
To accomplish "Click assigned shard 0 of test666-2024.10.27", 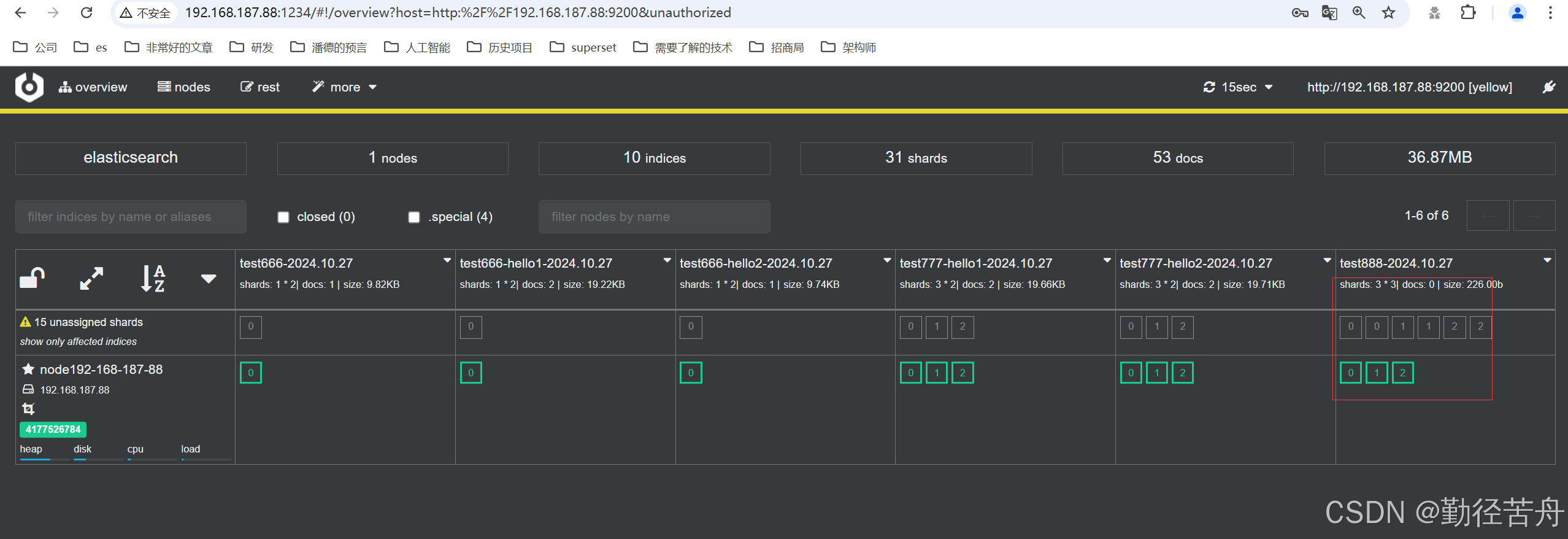I will click(x=251, y=373).
